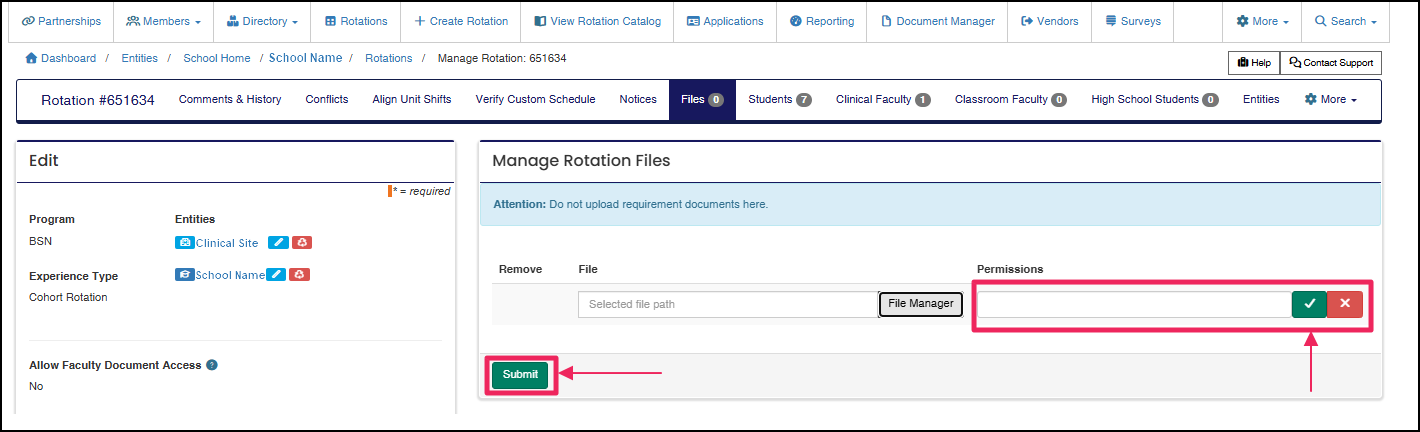Image resolution: width=1420 pixels, height=432 pixels.
Task: Edit the School Name entity pencil icon
Action: [276, 275]
